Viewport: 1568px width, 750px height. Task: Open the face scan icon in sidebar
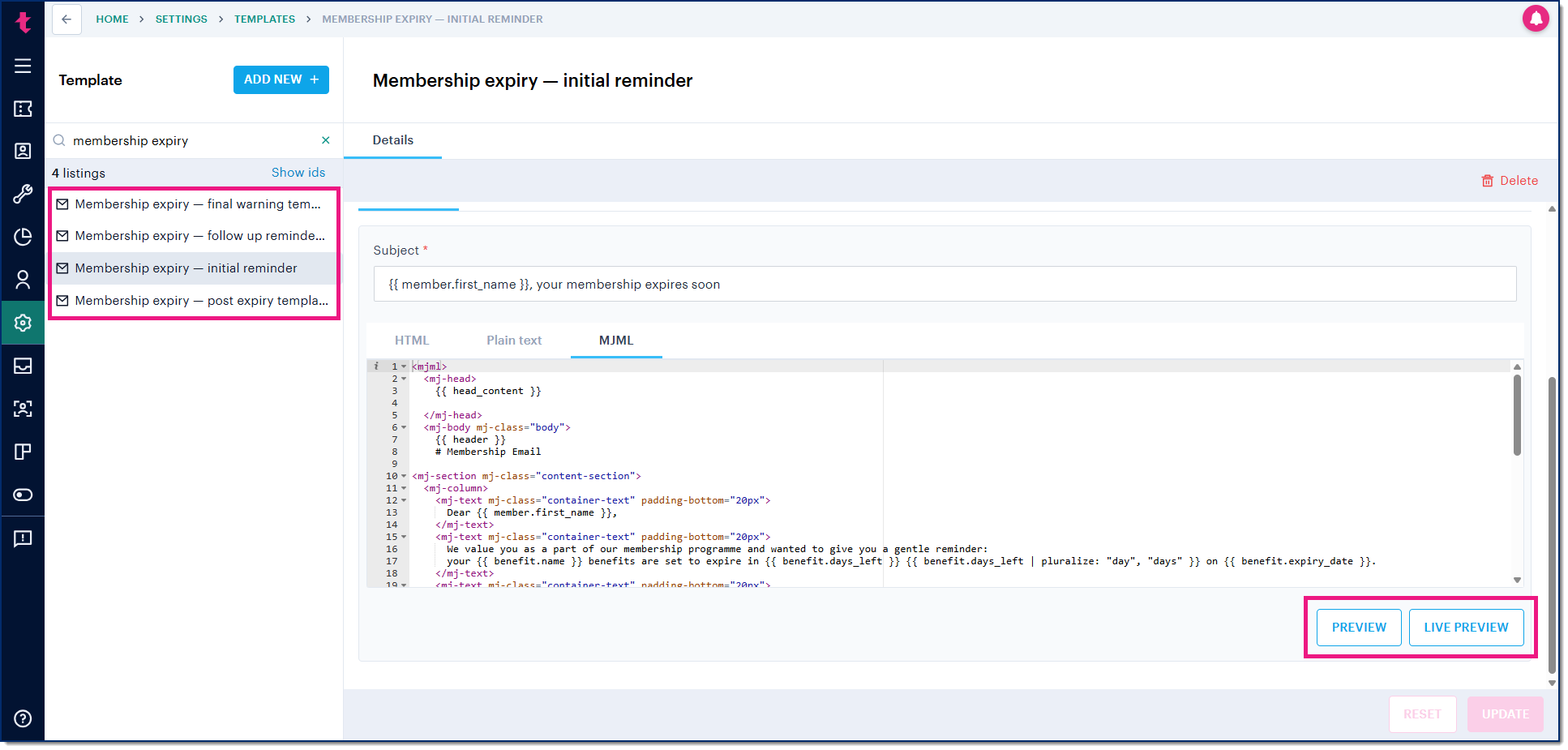click(x=23, y=409)
